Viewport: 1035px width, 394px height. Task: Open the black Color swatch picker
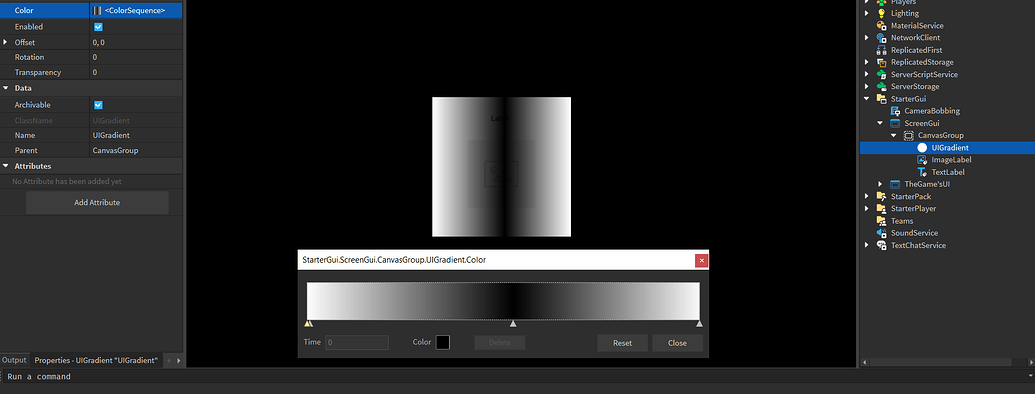[x=443, y=343]
